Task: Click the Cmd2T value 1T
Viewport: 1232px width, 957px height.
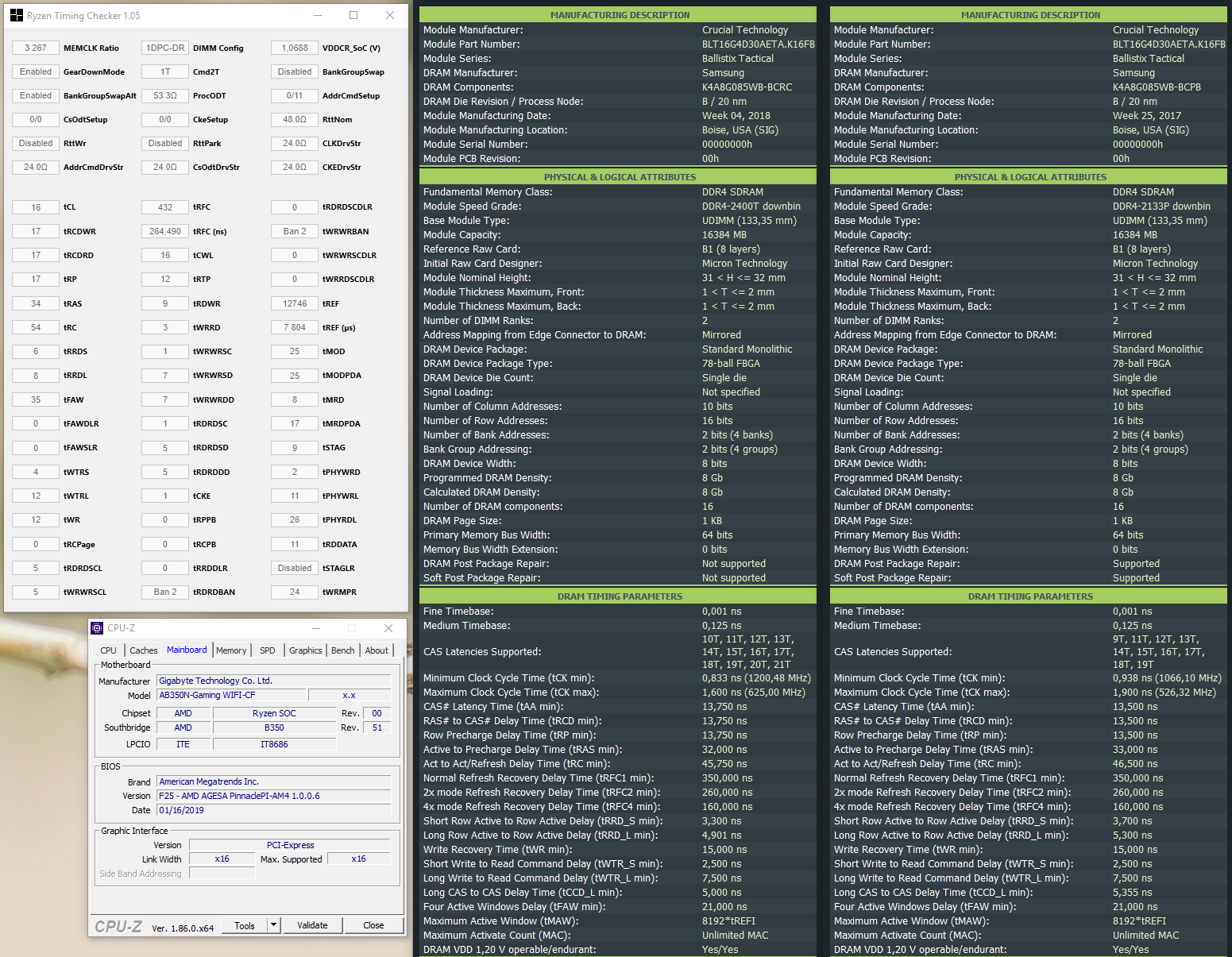Action: point(165,71)
